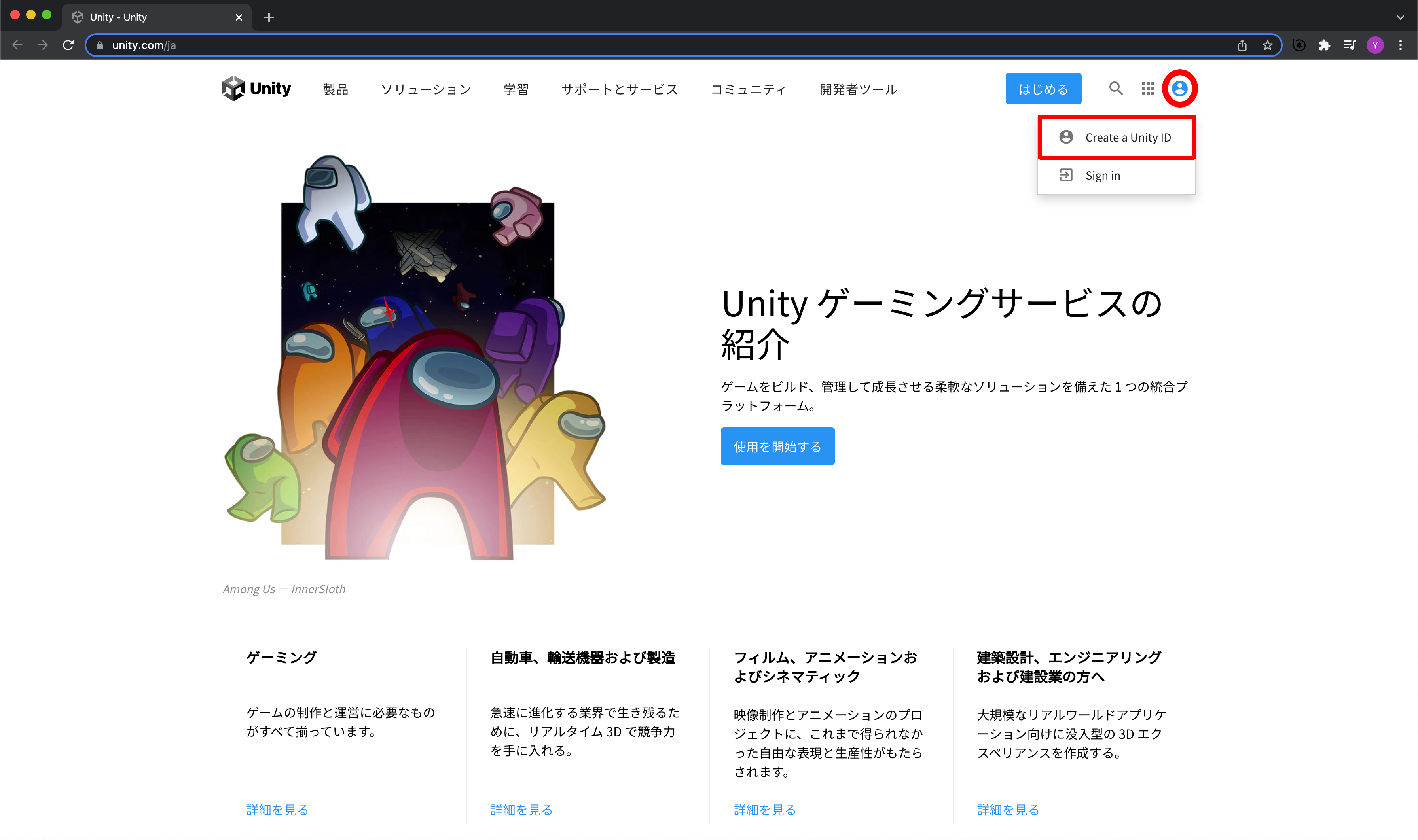Viewport: 1418px width, 840px height.
Task: Choose Sign in from the account menu
Action: tap(1116, 176)
